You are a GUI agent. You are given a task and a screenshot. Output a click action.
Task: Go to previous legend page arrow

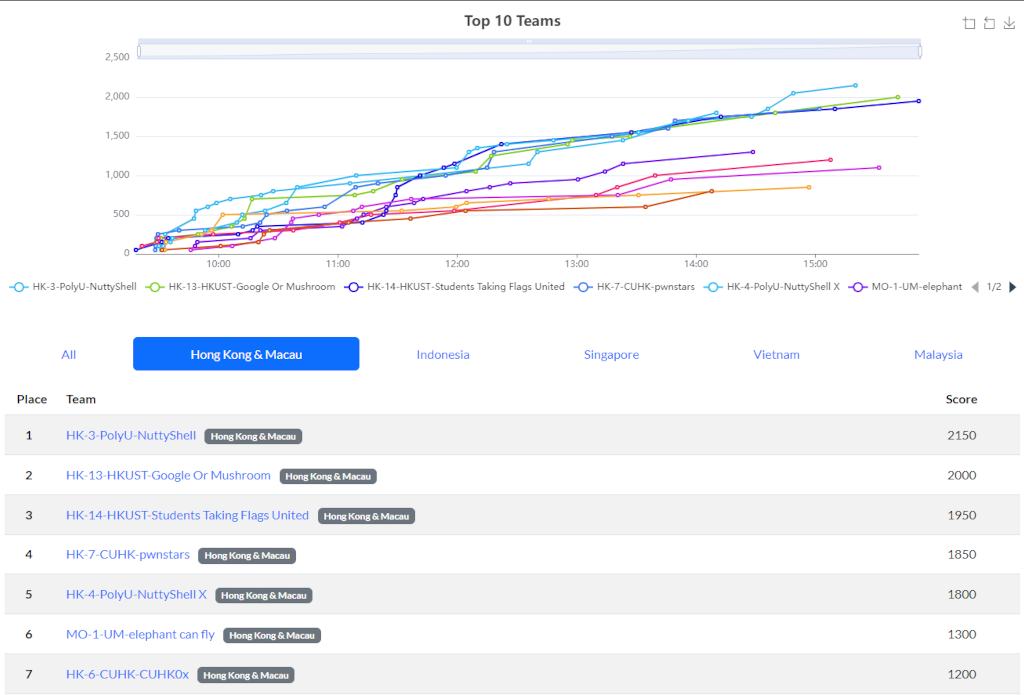976,287
